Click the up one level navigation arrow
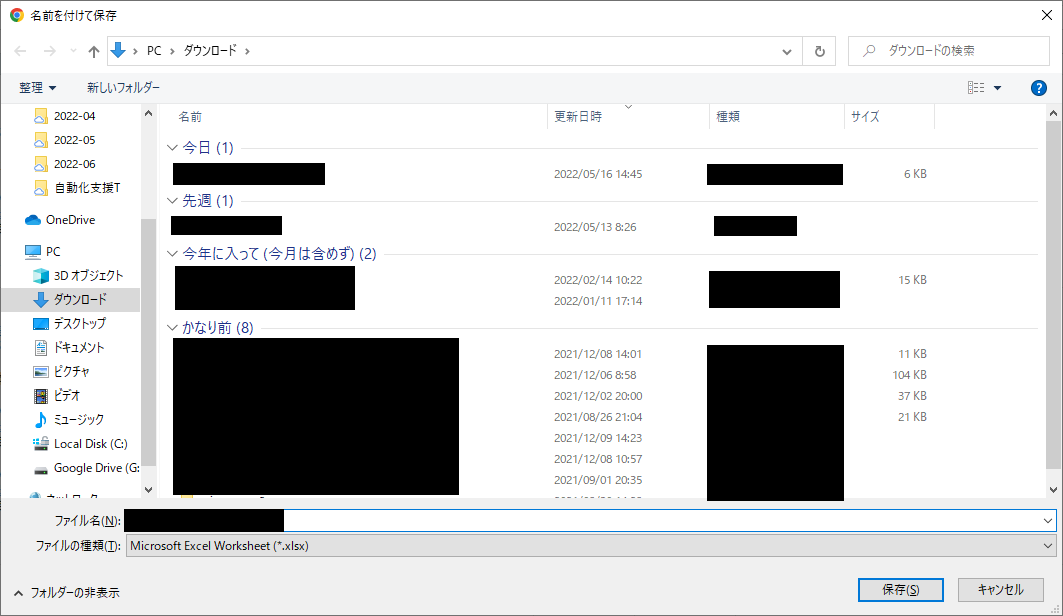 (x=93, y=50)
